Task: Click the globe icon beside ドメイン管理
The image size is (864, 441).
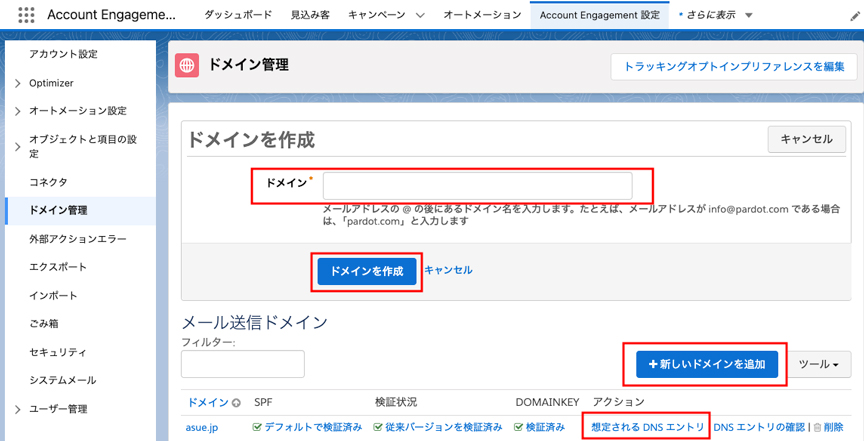Action: 187,66
